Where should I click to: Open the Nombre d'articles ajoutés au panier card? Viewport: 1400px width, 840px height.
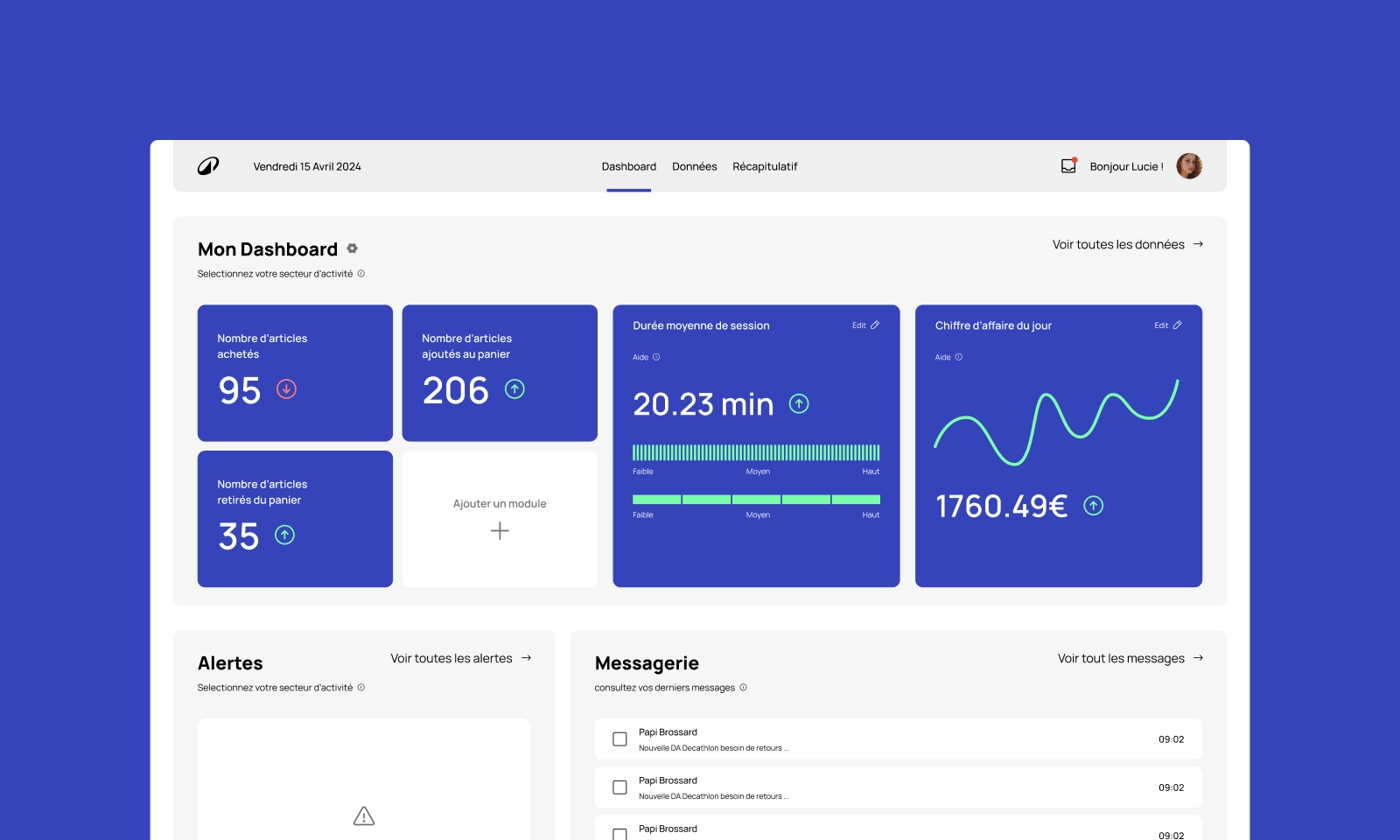tap(500, 373)
